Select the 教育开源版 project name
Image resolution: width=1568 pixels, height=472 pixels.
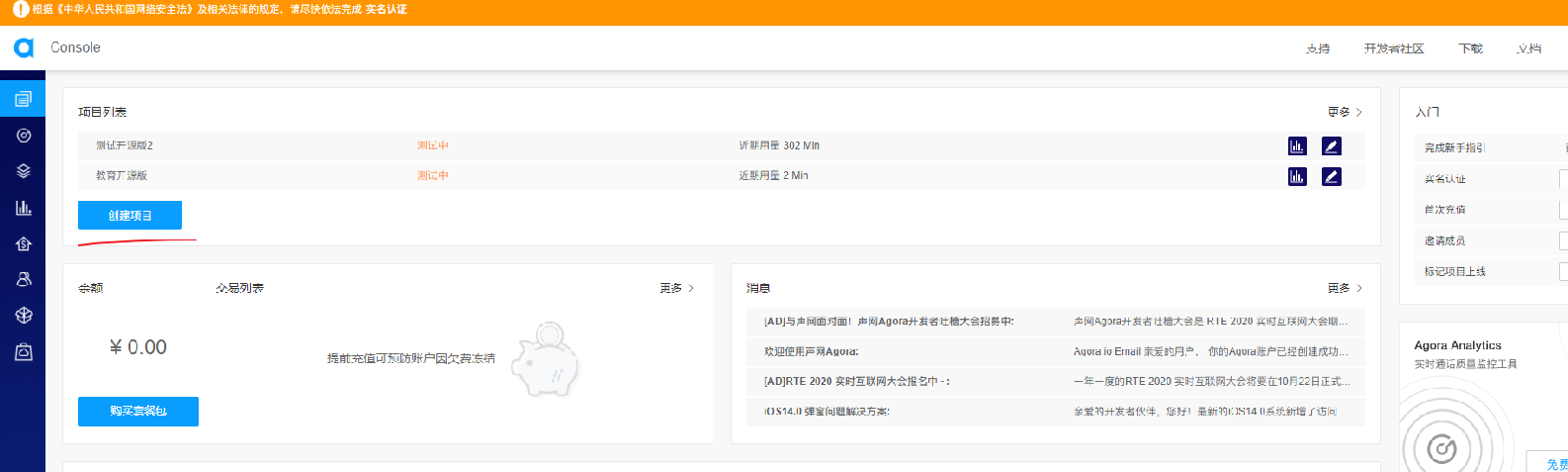[122, 175]
